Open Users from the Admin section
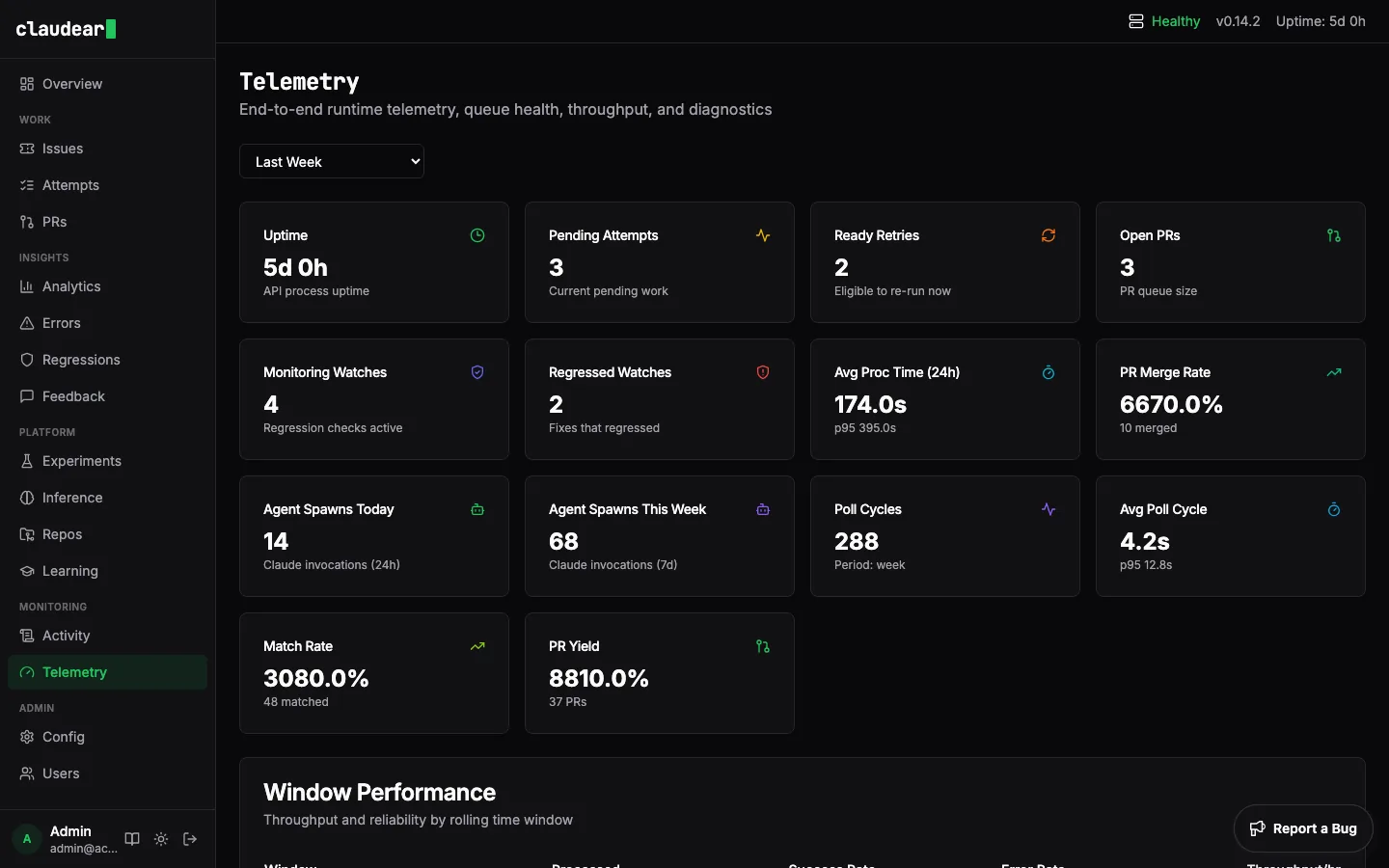 point(60,773)
